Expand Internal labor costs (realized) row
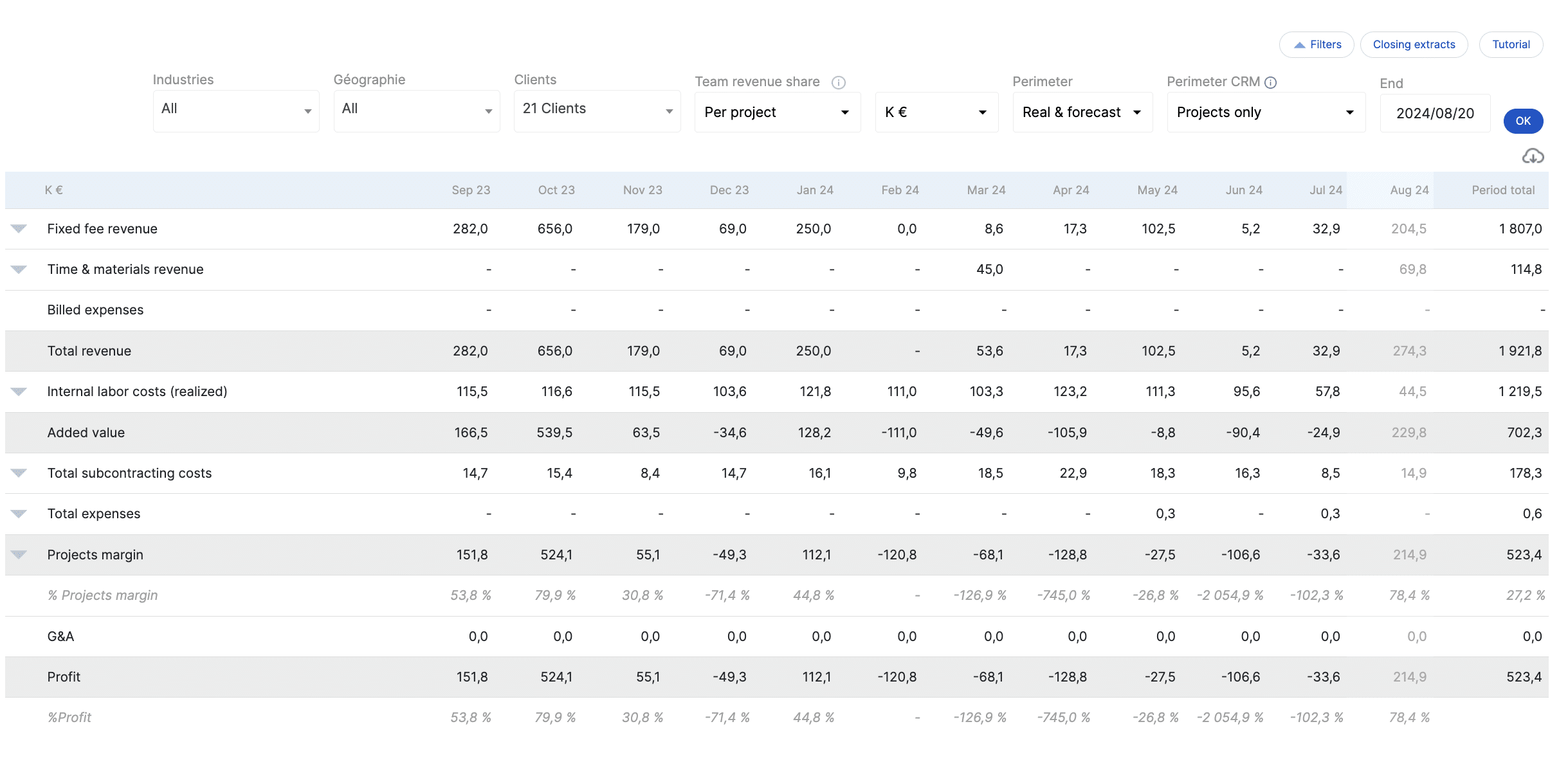 [19, 392]
